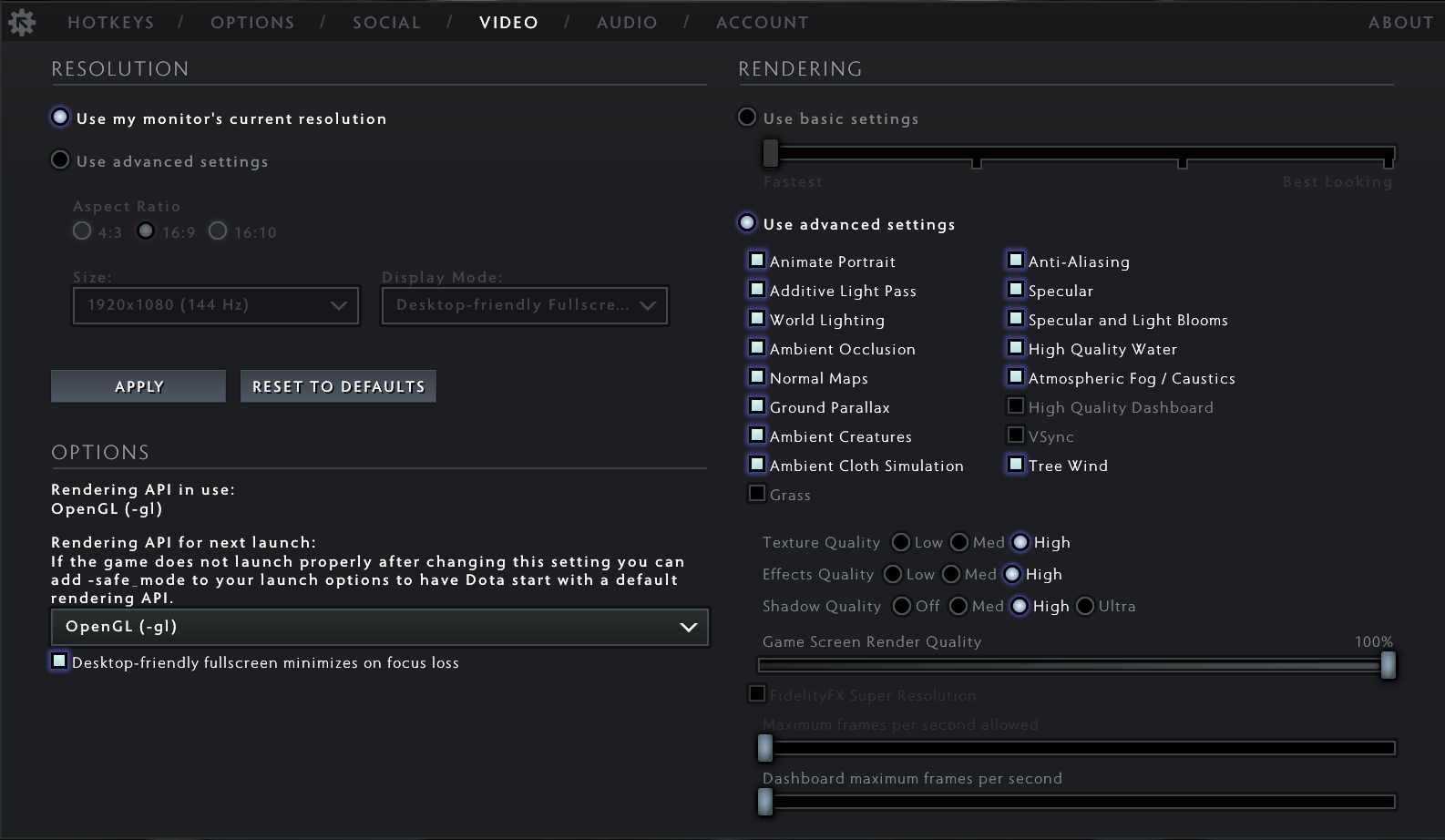Enable the Grass checkbox
Image resolution: width=1445 pixels, height=840 pixels.
click(x=757, y=493)
